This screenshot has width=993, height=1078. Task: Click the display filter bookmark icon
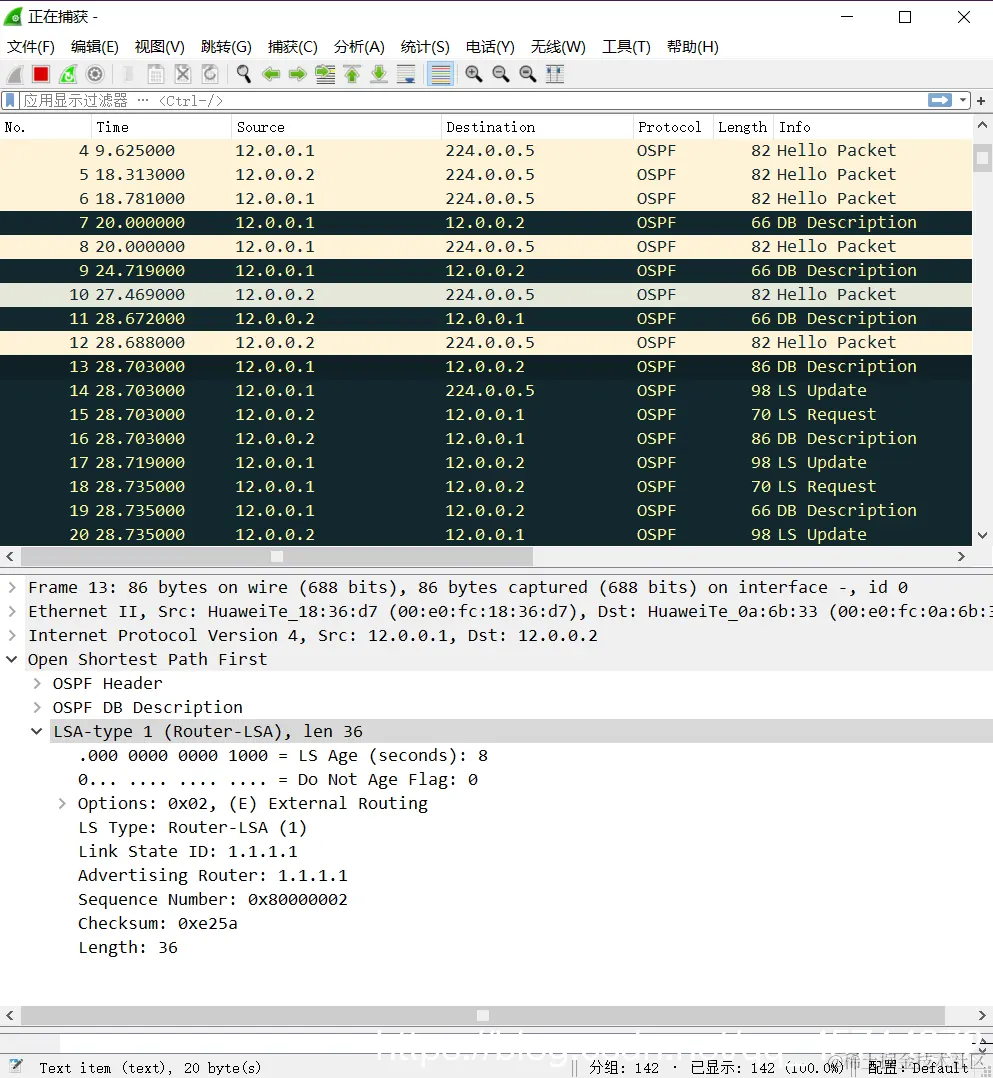[x=10, y=100]
